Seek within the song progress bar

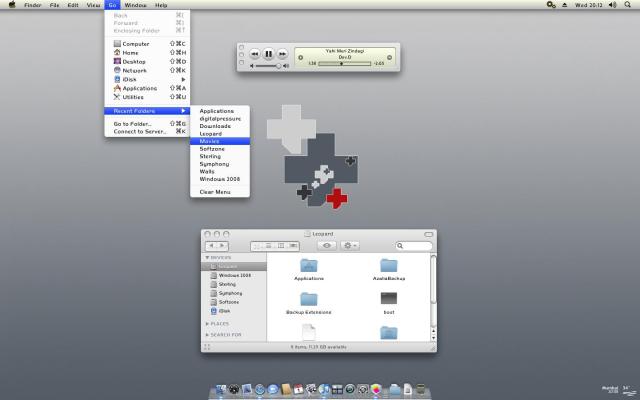point(344,64)
